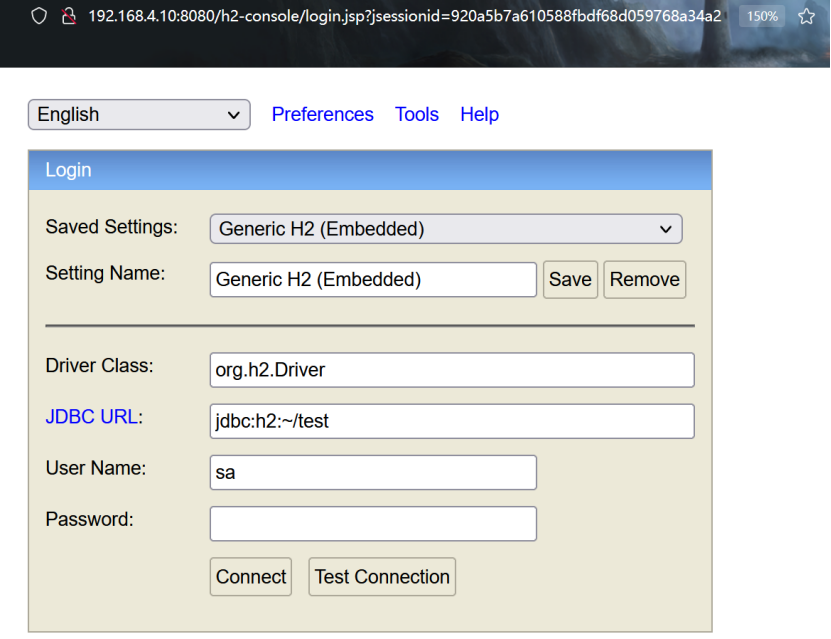Screen dimensions: 831x639
Task: Click inside the Password field
Action: 372,523
